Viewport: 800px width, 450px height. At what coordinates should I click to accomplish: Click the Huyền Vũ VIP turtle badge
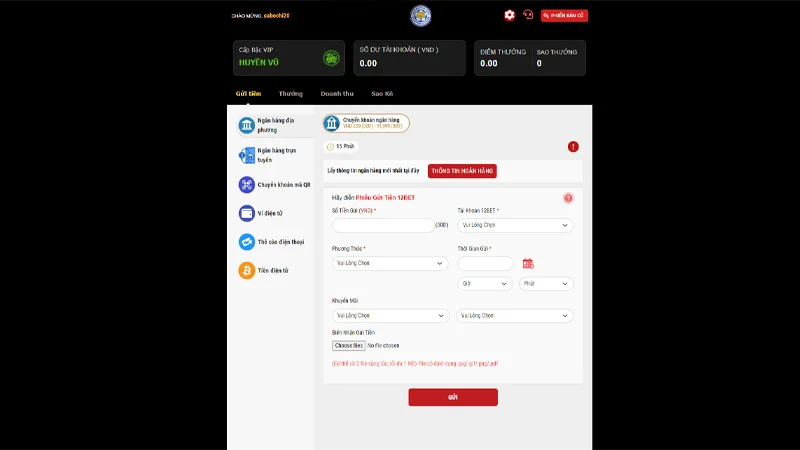tap(331, 58)
